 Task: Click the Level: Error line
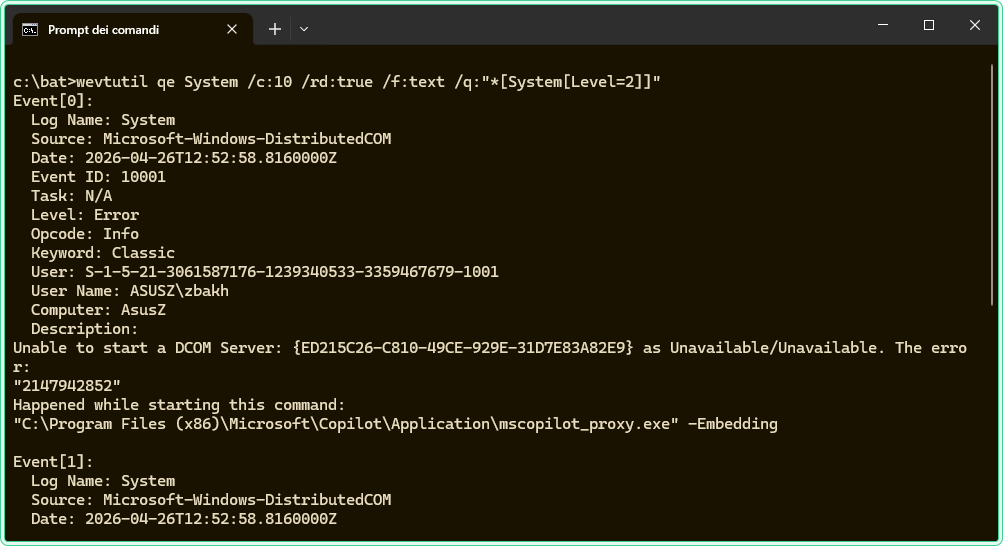pyautogui.click(x=85, y=215)
